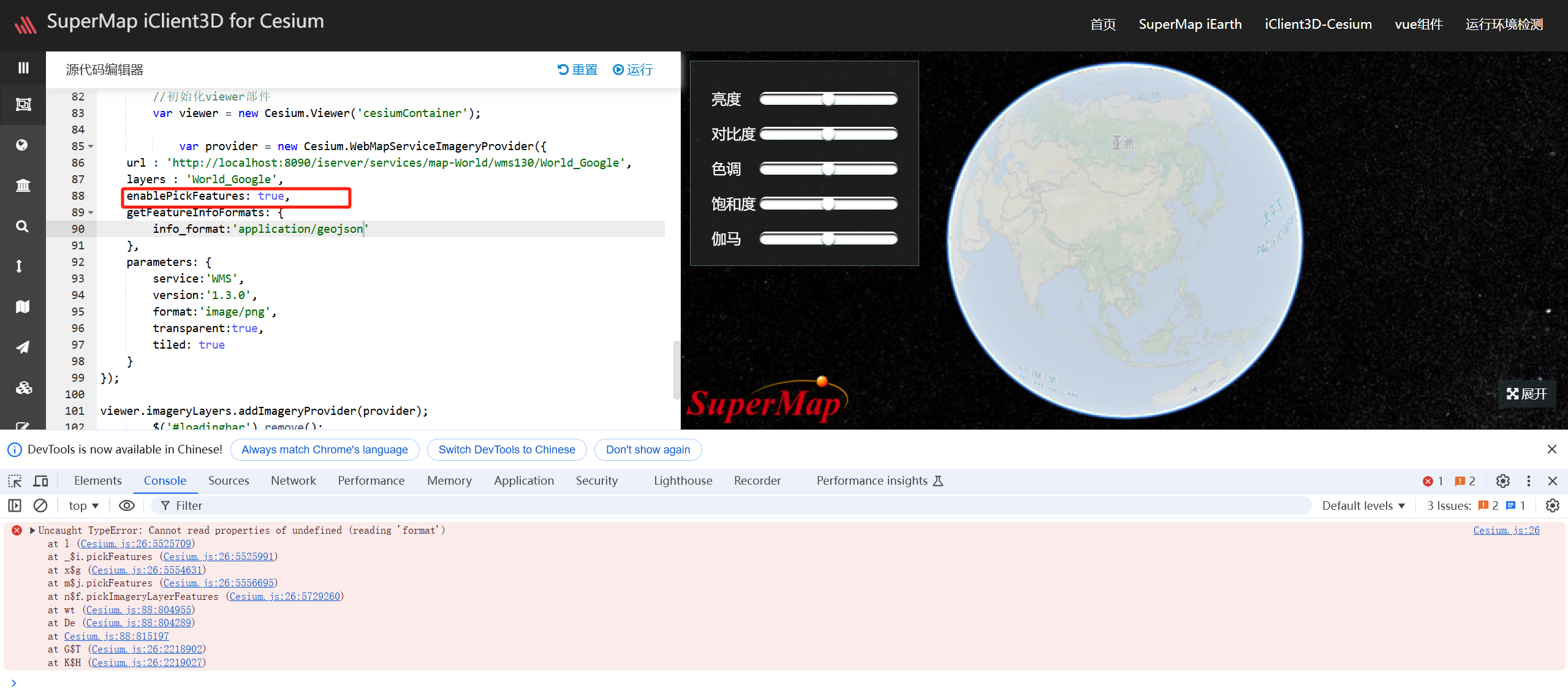Screen dimensions: 1568x693
Task: Toggle the console sidebar panel
Action: click(15, 506)
